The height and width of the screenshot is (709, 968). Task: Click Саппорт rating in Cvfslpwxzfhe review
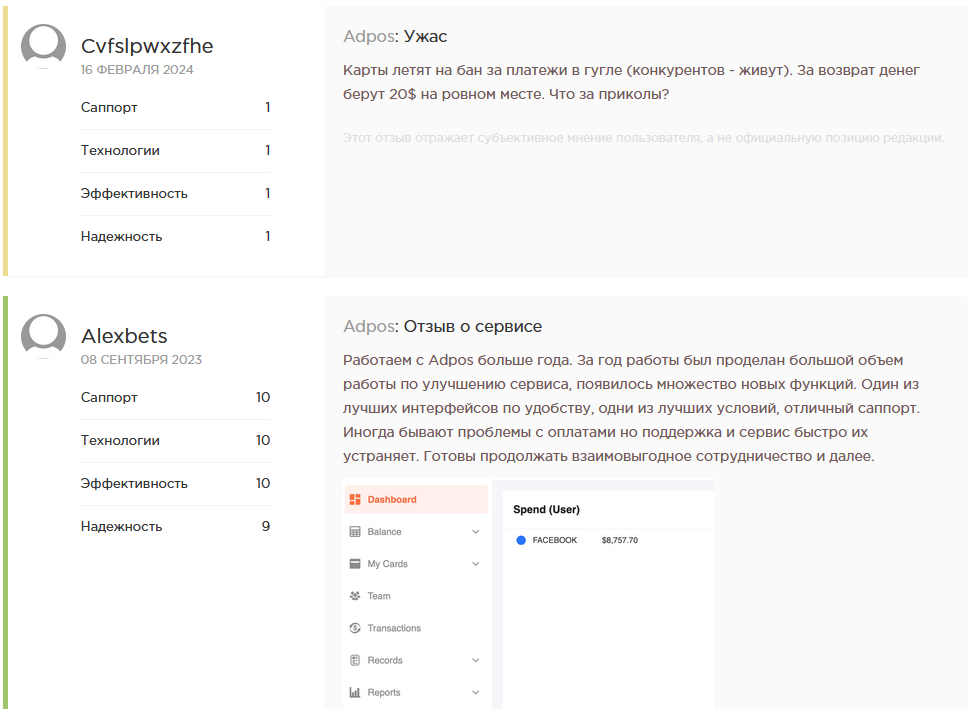pos(175,107)
